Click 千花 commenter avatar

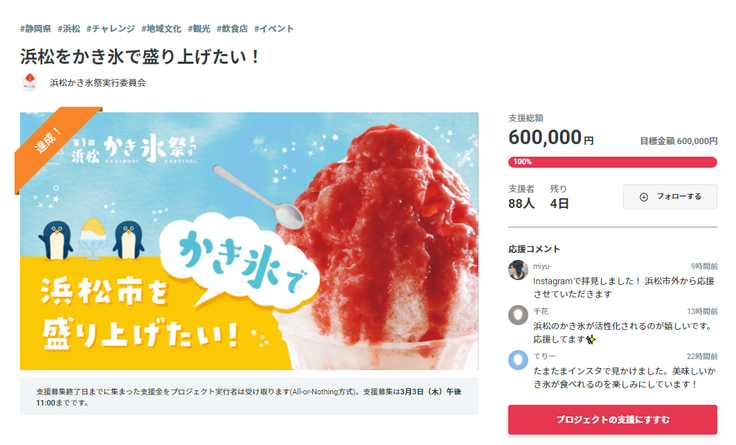pos(518,315)
